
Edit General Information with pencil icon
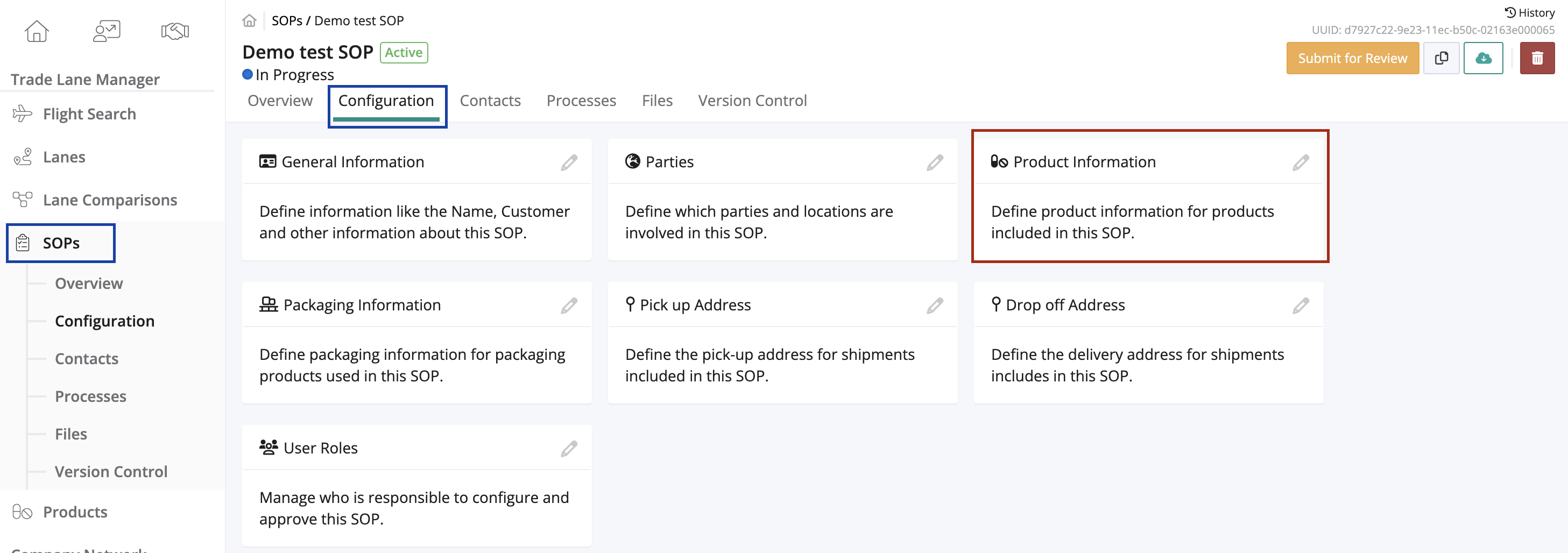(569, 162)
